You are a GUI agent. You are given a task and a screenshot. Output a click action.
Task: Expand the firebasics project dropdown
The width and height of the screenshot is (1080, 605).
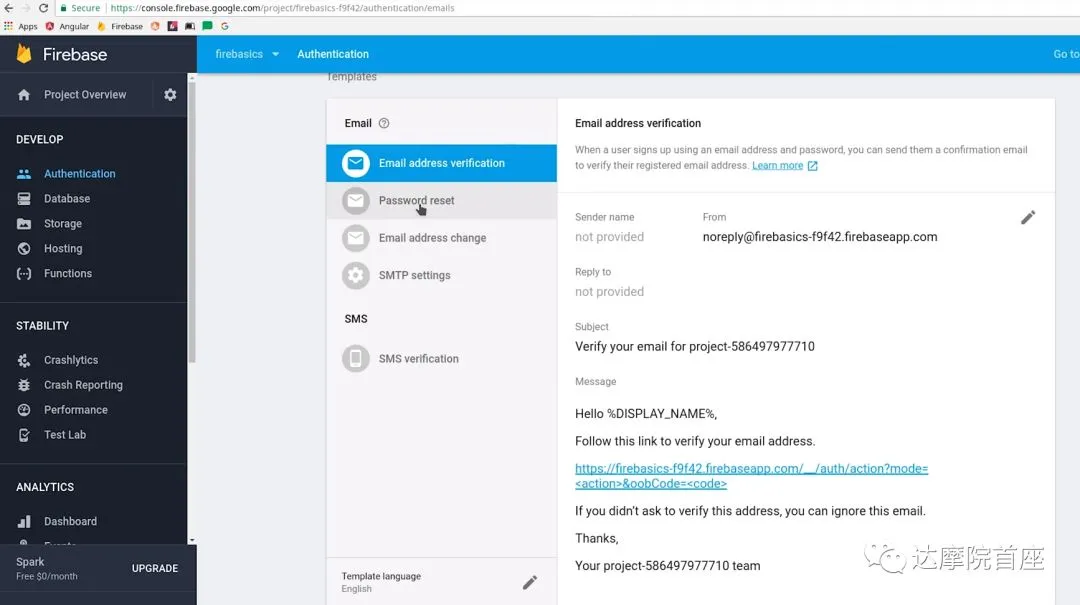click(247, 54)
